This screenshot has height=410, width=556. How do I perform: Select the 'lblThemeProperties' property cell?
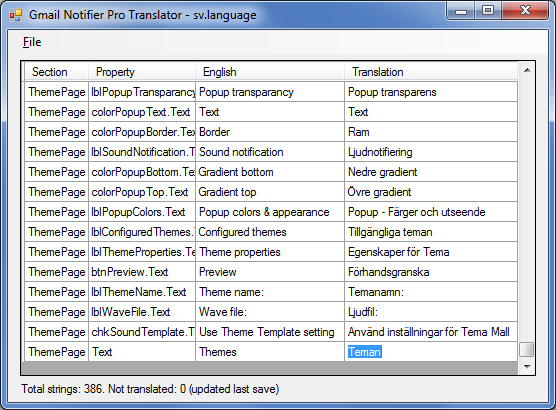point(142,252)
